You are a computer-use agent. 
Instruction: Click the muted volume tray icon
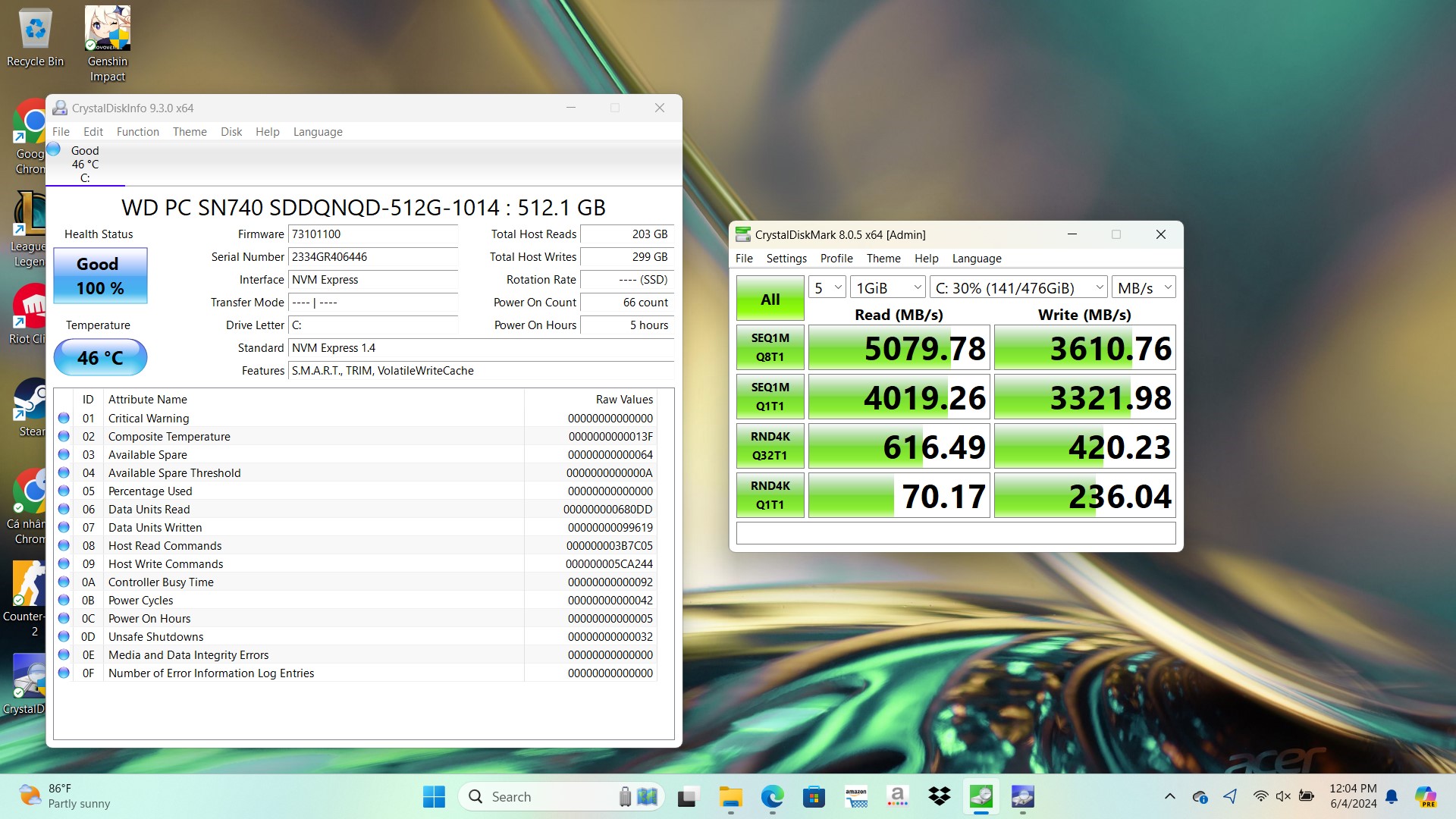1283,796
